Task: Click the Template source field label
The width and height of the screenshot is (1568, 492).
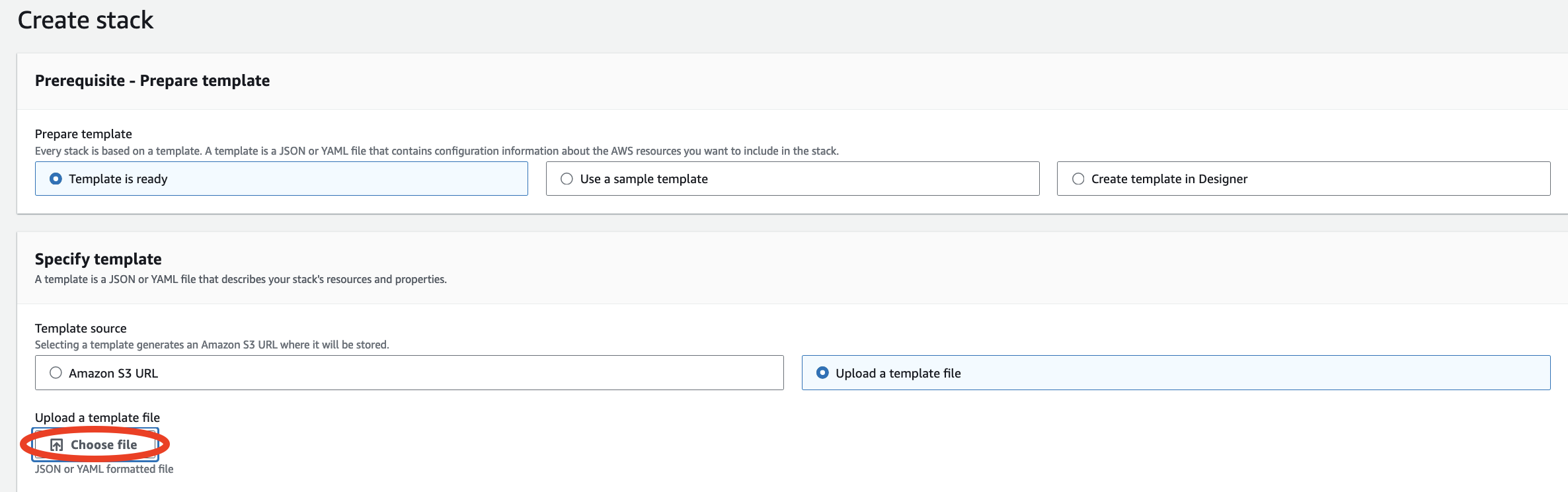Action: [81, 329]
